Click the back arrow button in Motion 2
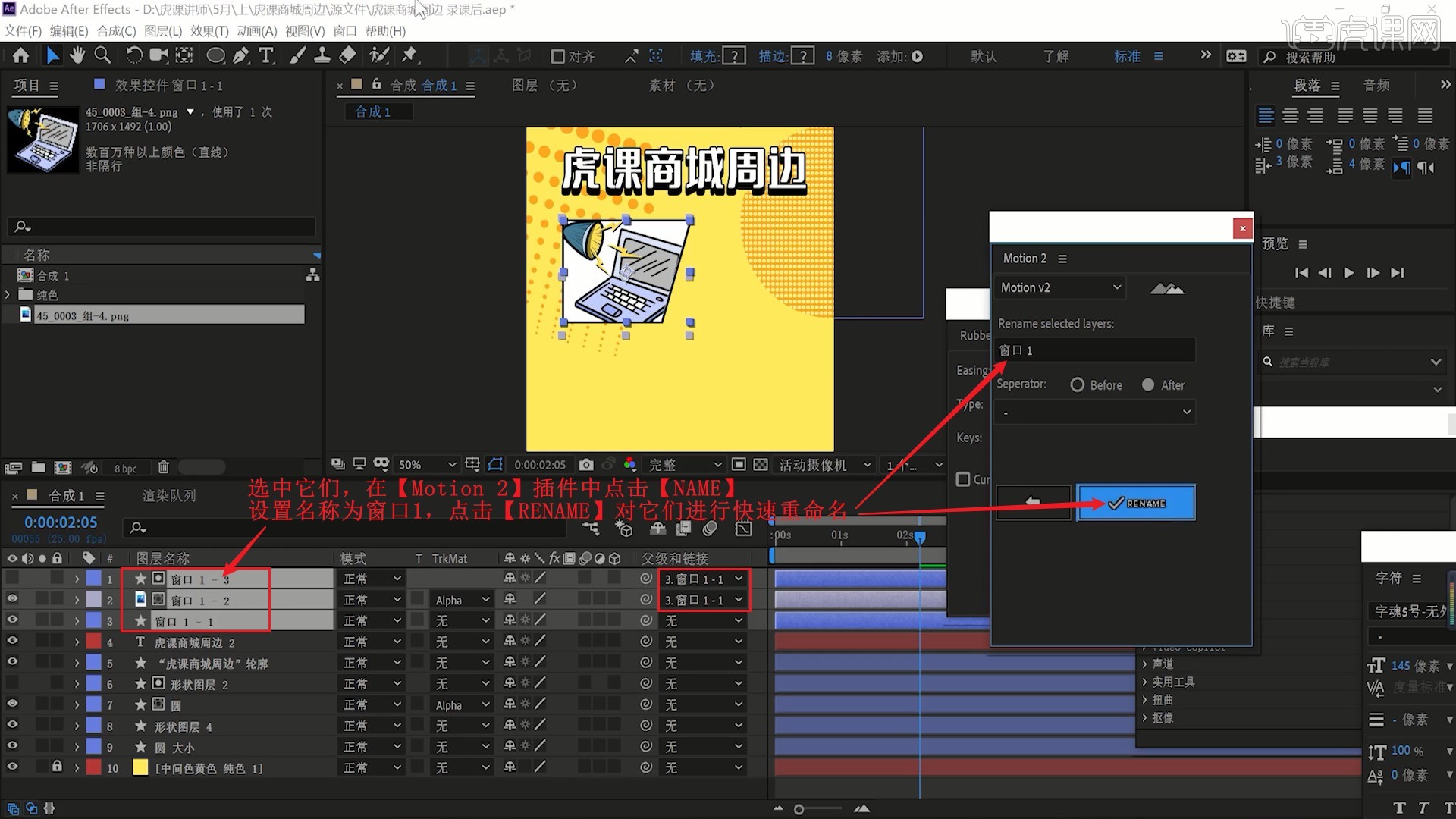The height and width of the screenshot is (819, 1456). [x=1033, y=502]
